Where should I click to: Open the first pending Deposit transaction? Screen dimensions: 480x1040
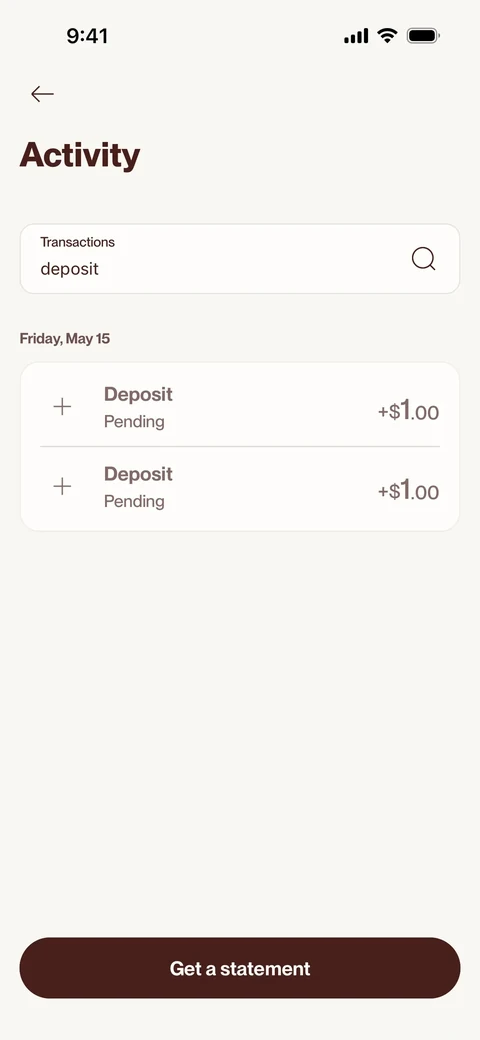point(240,407)
